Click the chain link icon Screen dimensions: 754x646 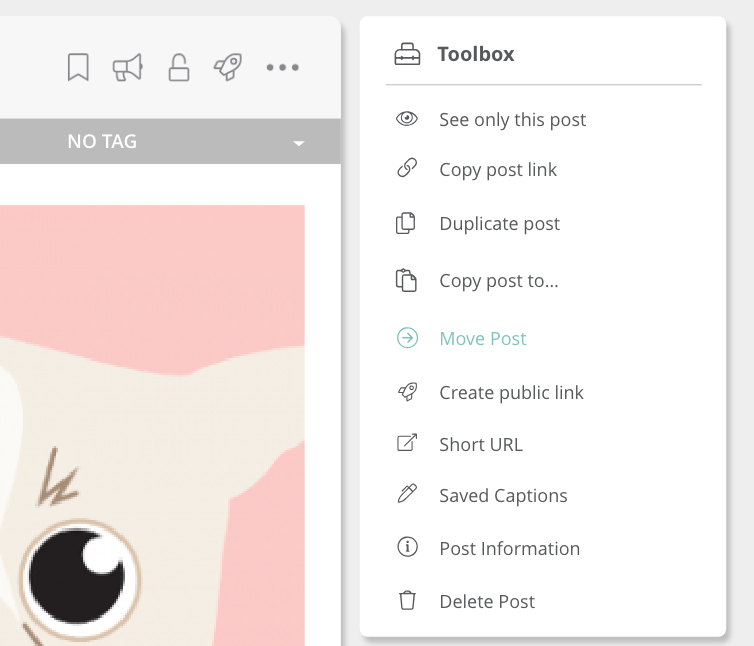pyautogui.click(x=407, y=168)
